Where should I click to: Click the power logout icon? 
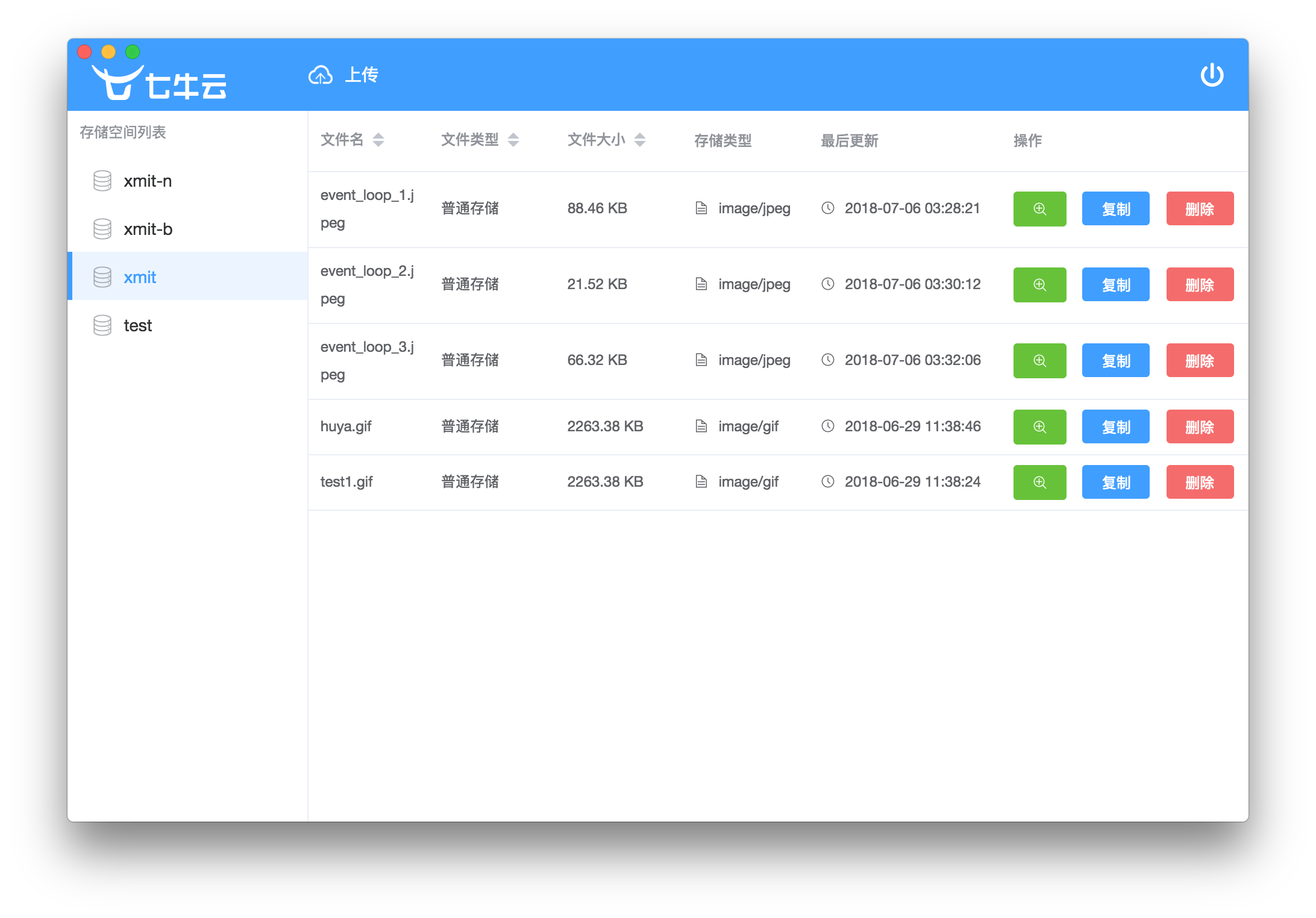click(1211, 75)
